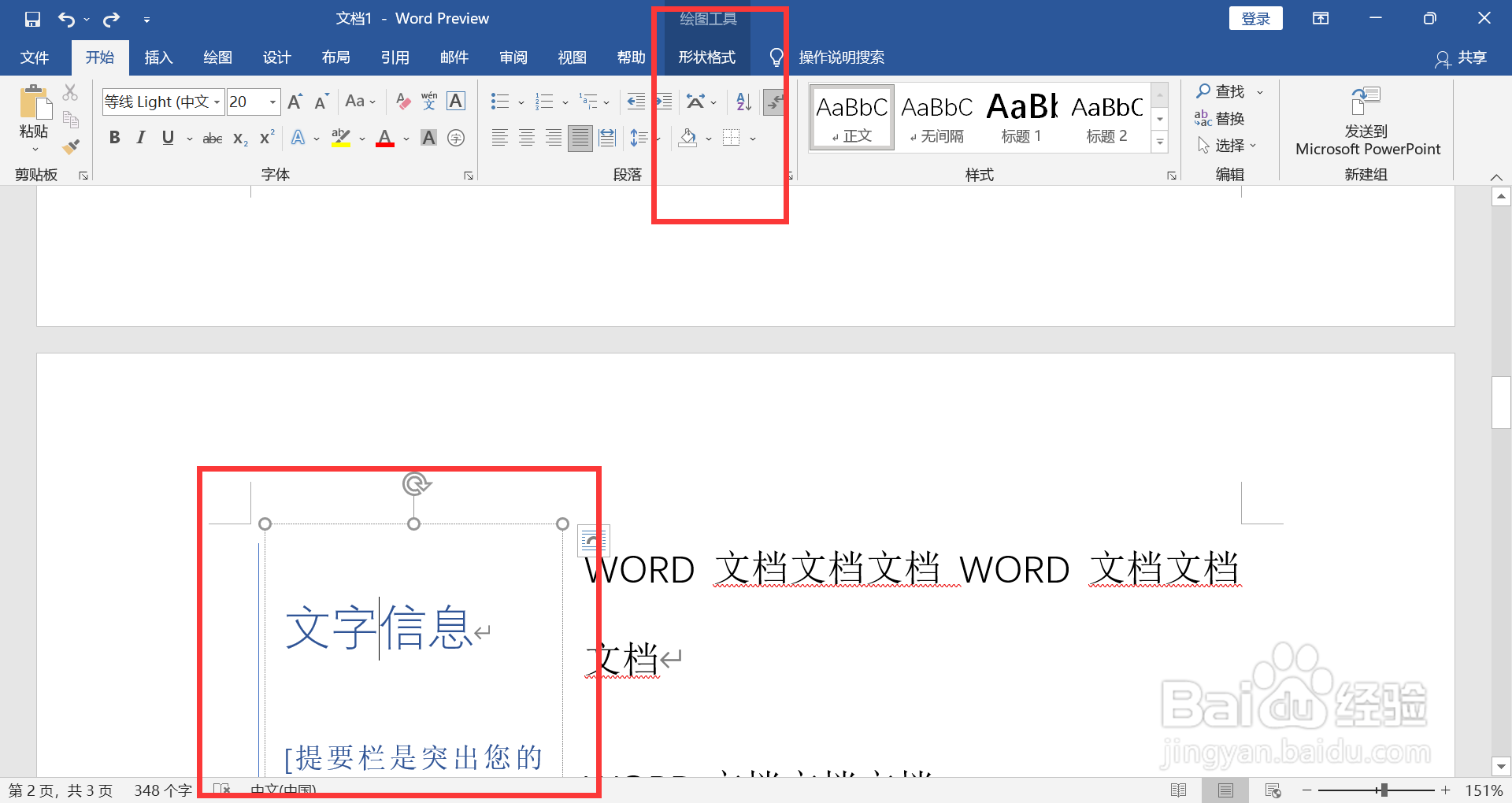
Task: Toggle character shading
Action: [429, 139]
